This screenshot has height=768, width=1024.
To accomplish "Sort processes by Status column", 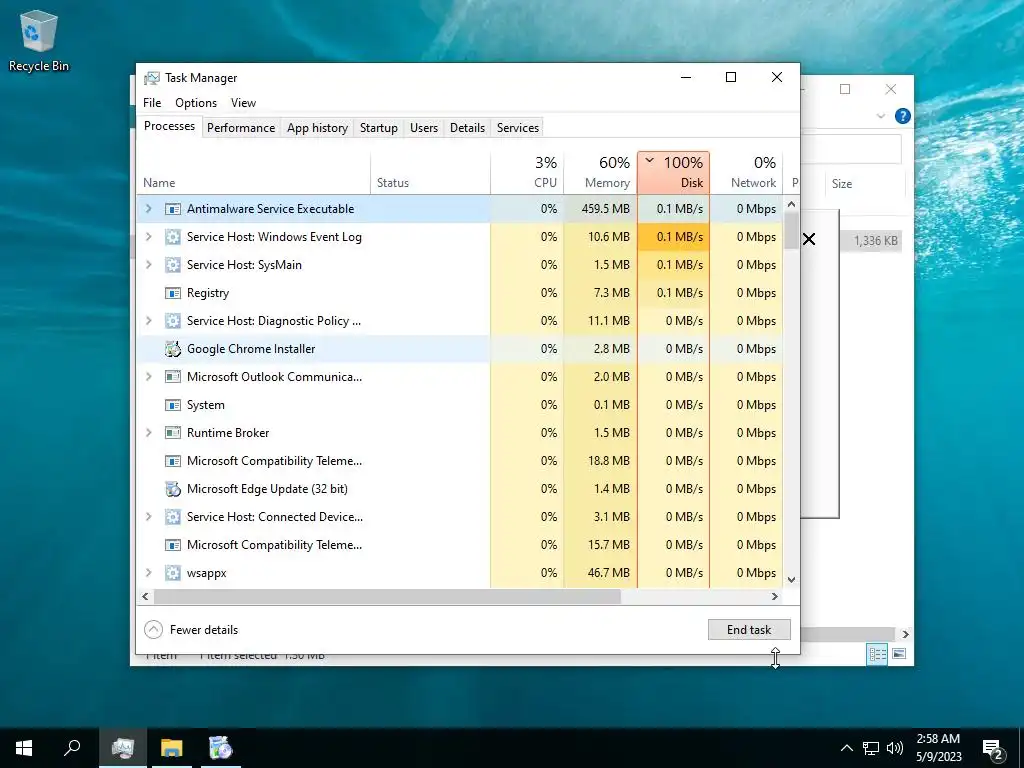I will pos(430,173).
